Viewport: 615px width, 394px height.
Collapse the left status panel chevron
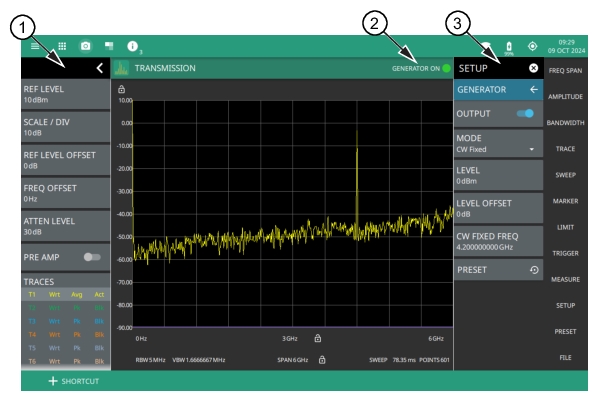[100, 68]
